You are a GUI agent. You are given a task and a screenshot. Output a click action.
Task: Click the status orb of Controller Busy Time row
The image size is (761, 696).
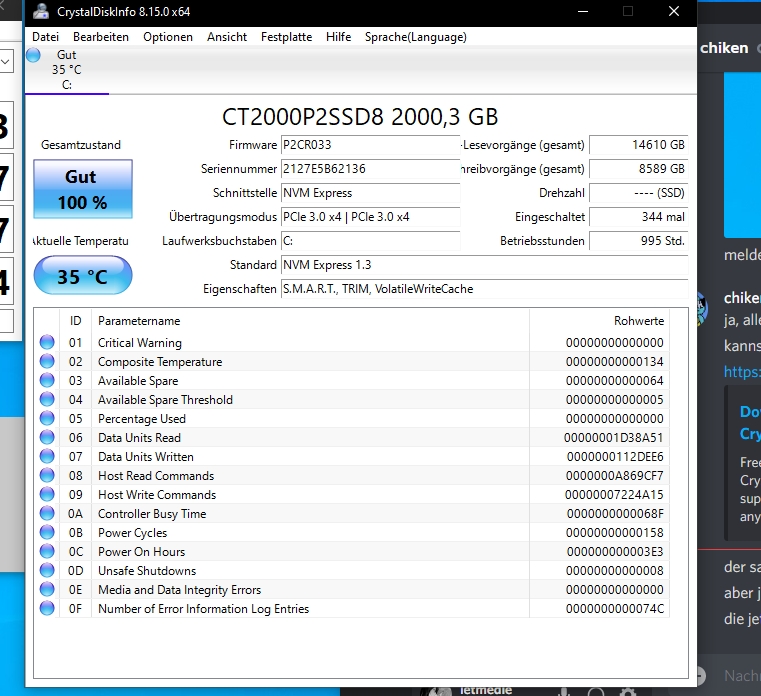(47, 513)
